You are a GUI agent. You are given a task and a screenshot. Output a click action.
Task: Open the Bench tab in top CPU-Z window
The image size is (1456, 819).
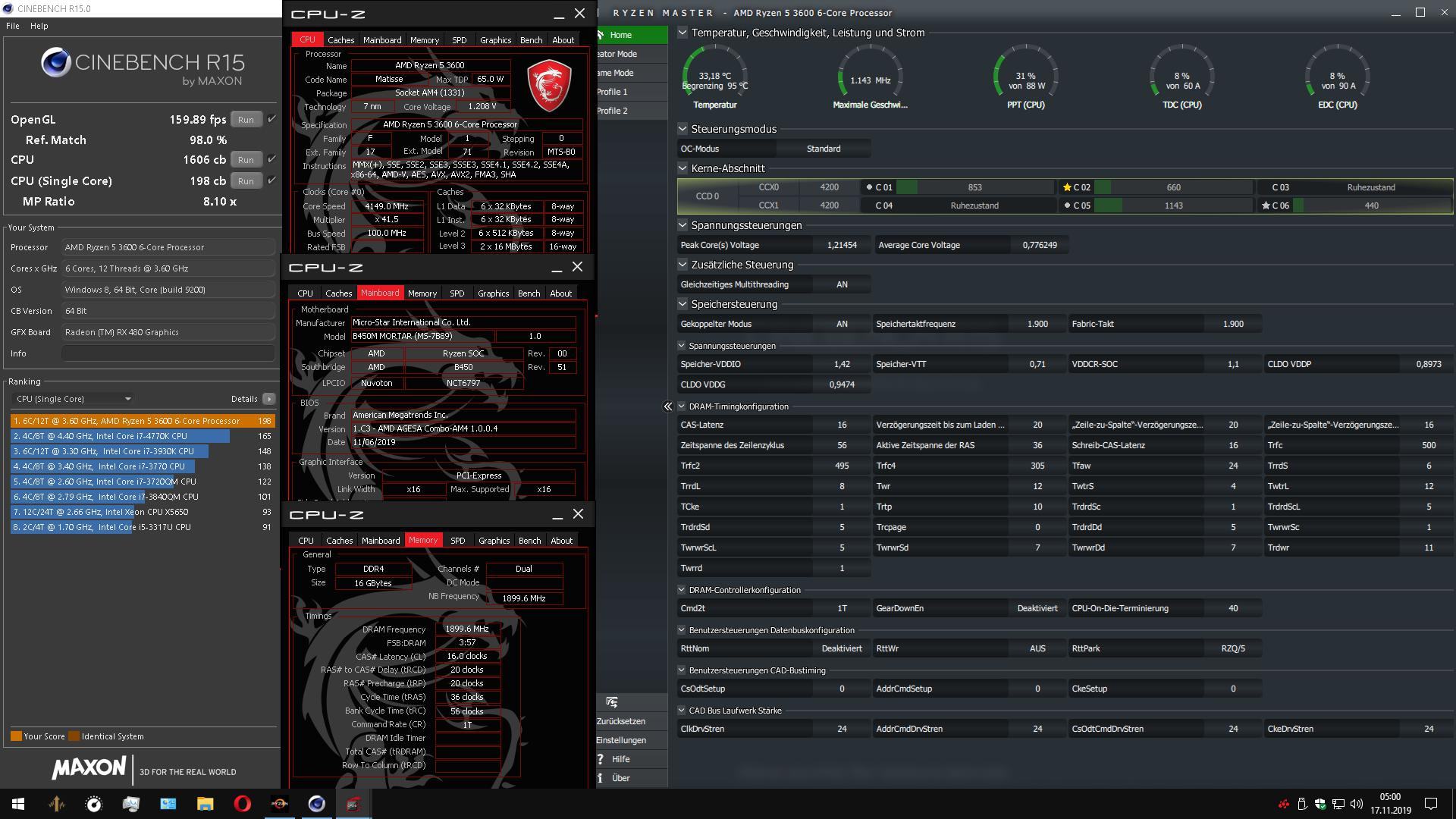point(531,40)
